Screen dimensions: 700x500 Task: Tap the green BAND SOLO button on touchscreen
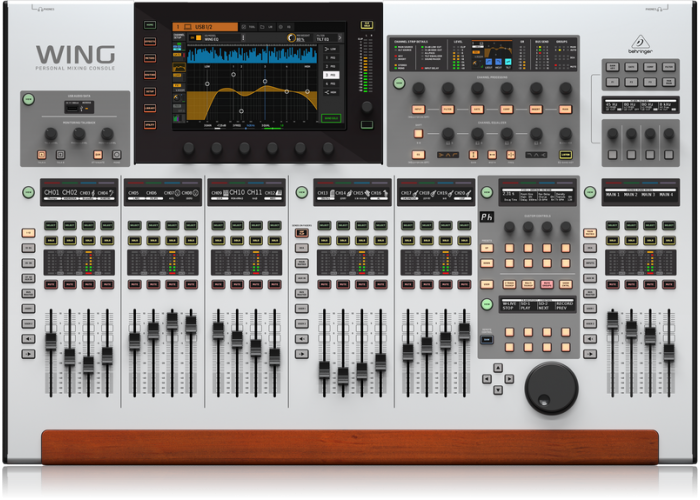click(x=331, y=118)
